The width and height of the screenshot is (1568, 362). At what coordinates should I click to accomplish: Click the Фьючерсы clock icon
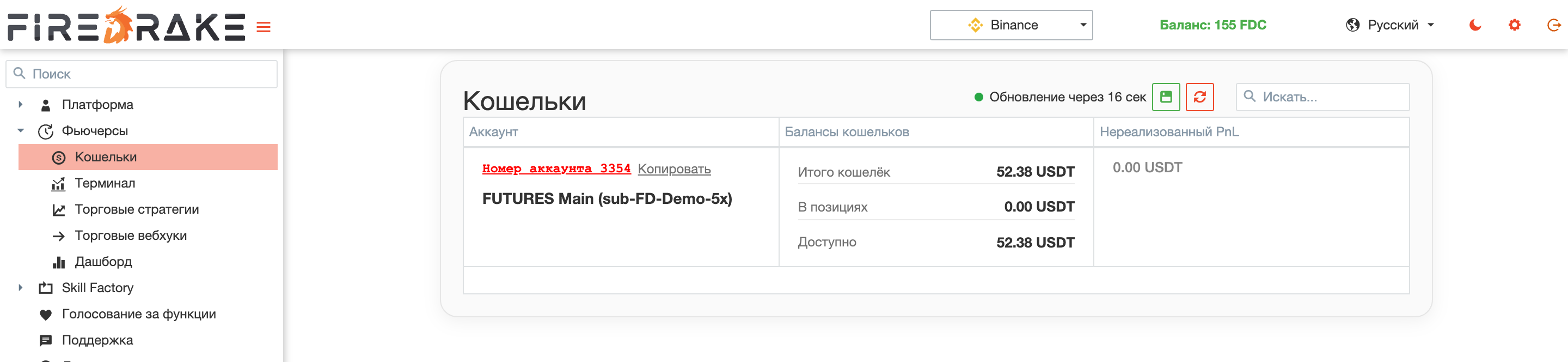click(x=46, y=131)
